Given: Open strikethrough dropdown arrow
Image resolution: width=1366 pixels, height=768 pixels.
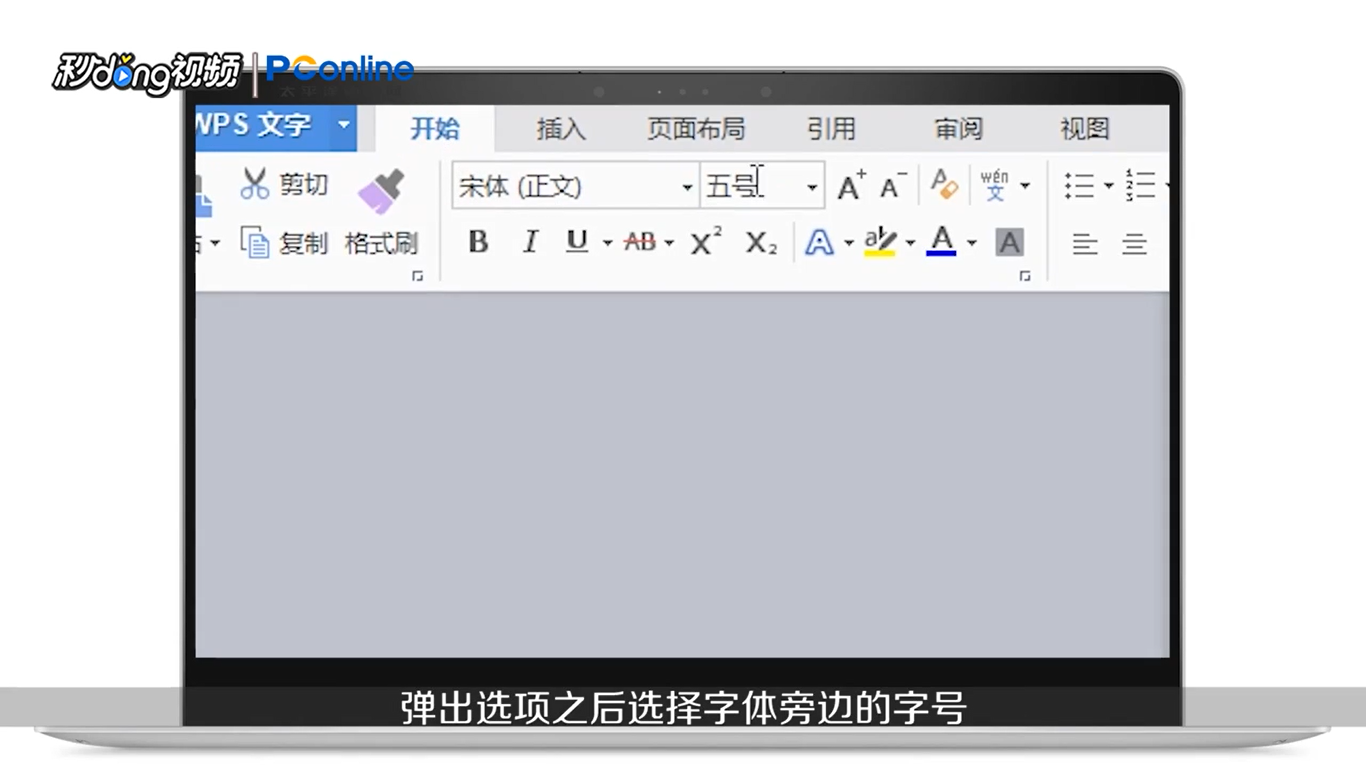Looking at the screenshot, I should tap(669, 243).
